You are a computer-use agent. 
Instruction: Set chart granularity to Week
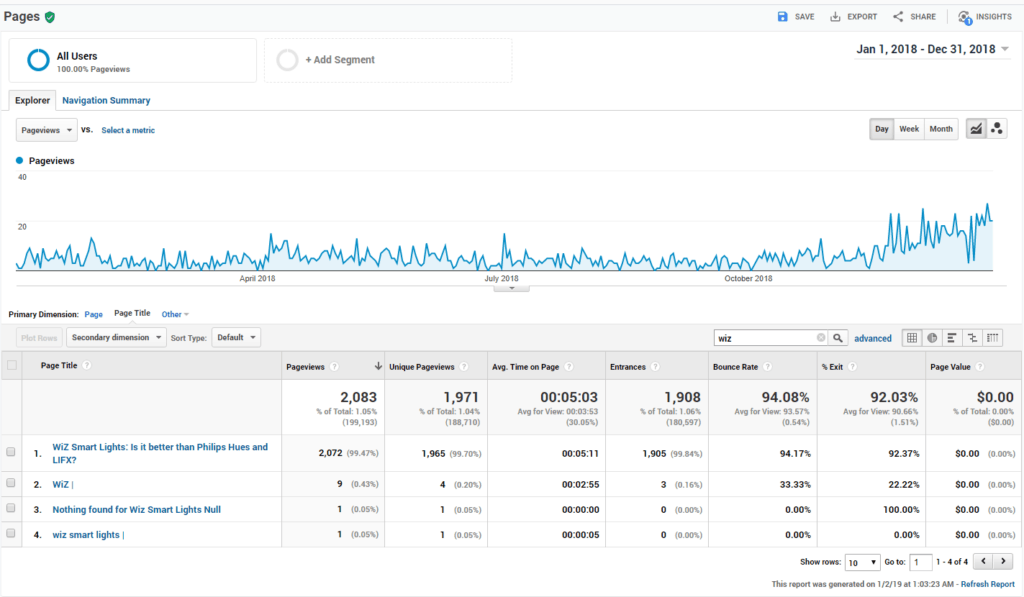pyautogui.click(x=909, y=129)
